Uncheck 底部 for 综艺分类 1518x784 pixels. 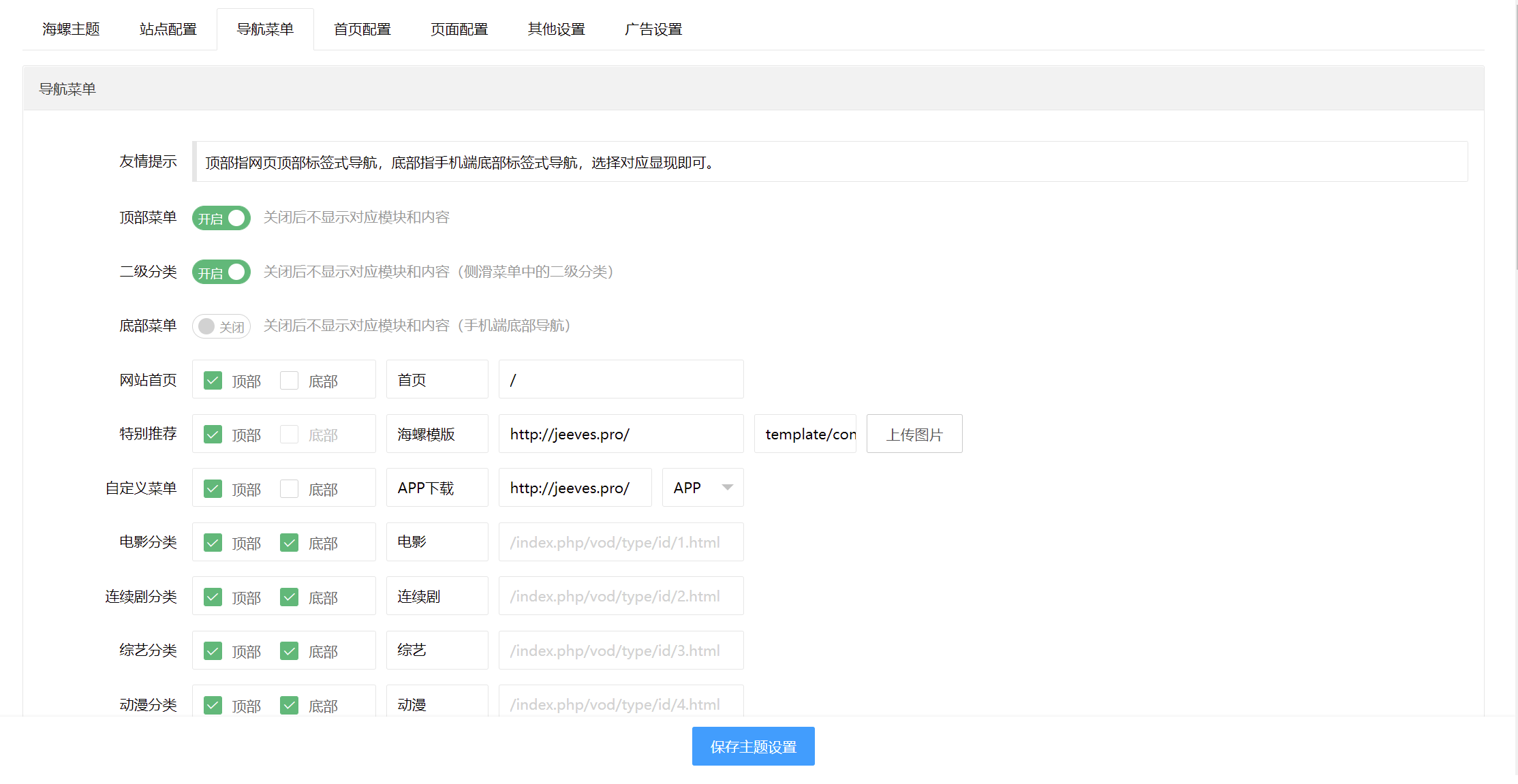290,650
